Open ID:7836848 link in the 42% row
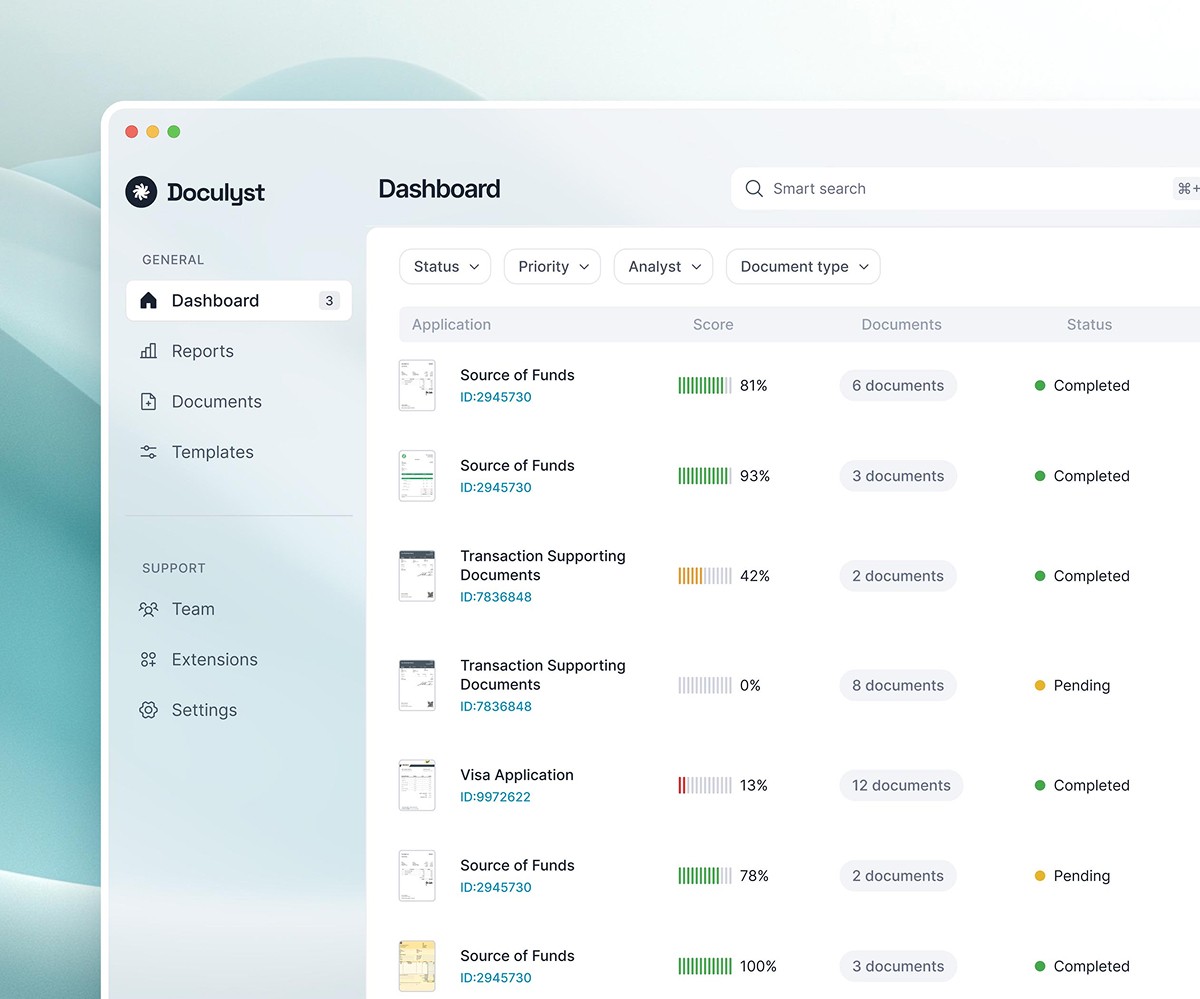The width and height of the screenshot is (1200, 999). pos(496,597)
